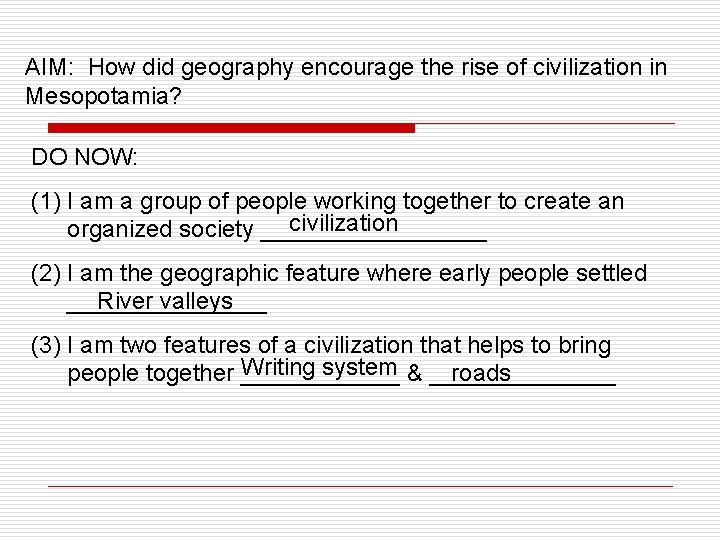Click the 'civilization' answer in blank one

click(x=343, y=224)
